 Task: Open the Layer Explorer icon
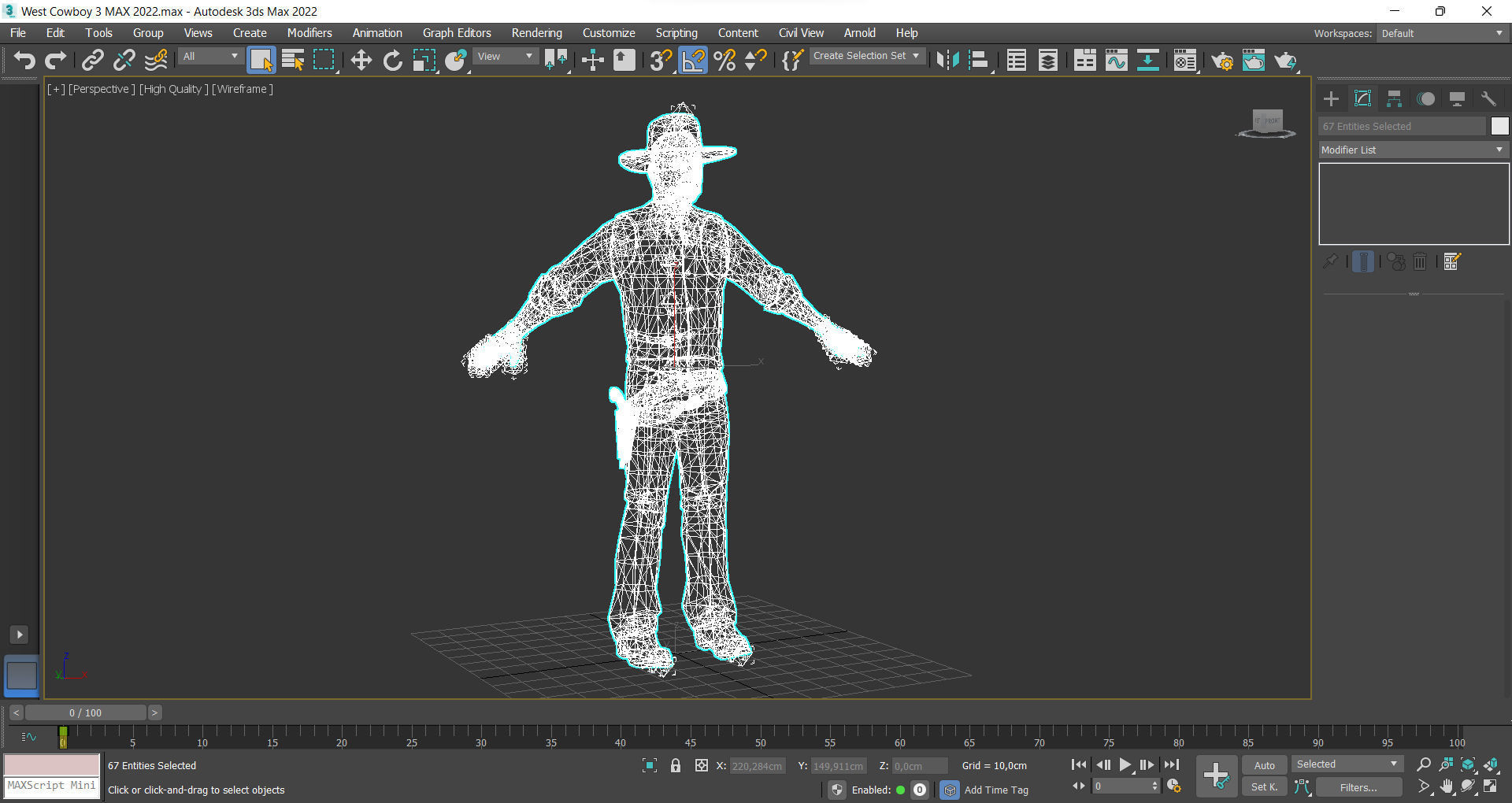(x=1048, y=60)
